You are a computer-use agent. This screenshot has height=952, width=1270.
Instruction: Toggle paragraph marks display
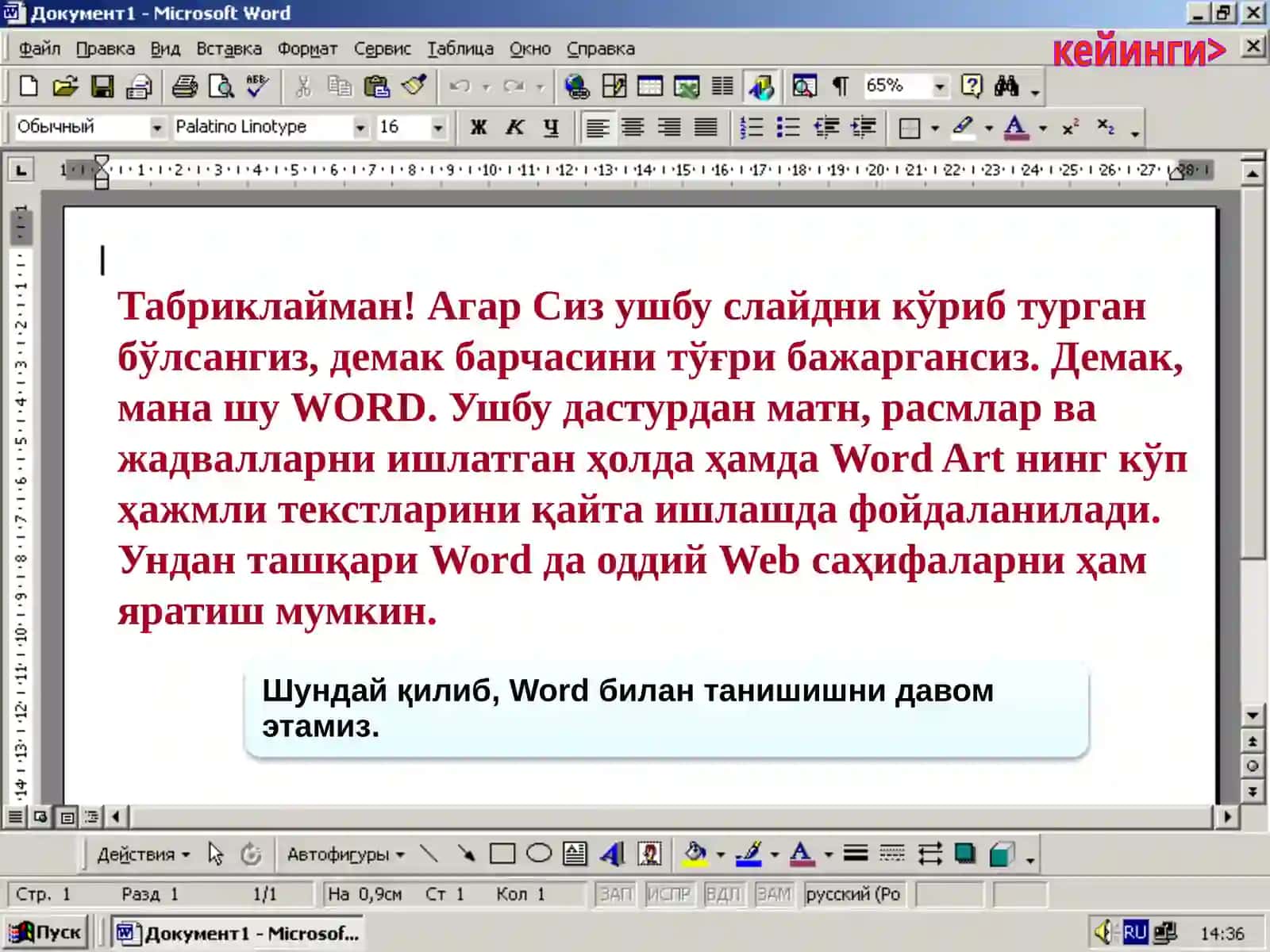pos(841,86)
